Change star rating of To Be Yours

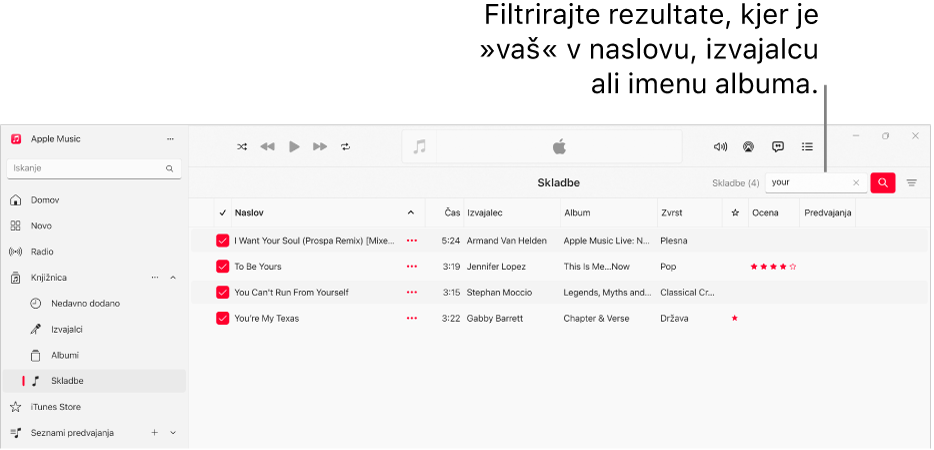773,267
